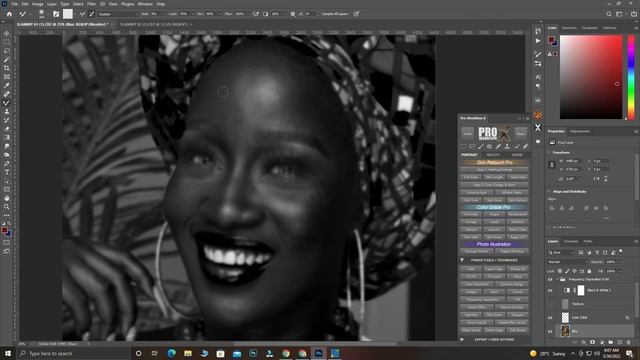640x360 pixels.
Task: Open the Image menu
Action: [x=38, y=4]
